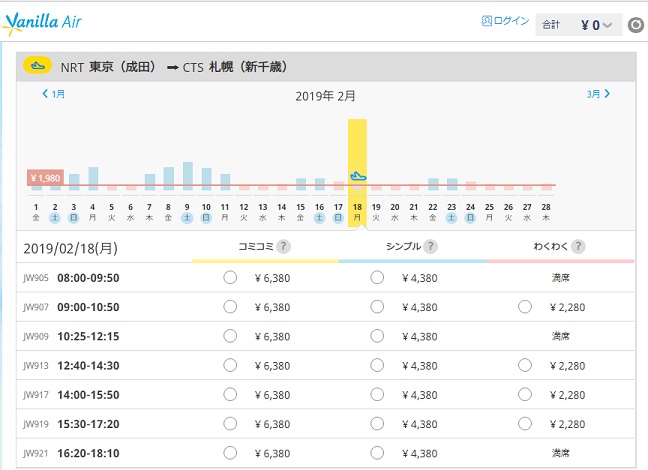Click 満席 label for JW909 flight
This screenshot has width=648, height=470.
(560, 336)
